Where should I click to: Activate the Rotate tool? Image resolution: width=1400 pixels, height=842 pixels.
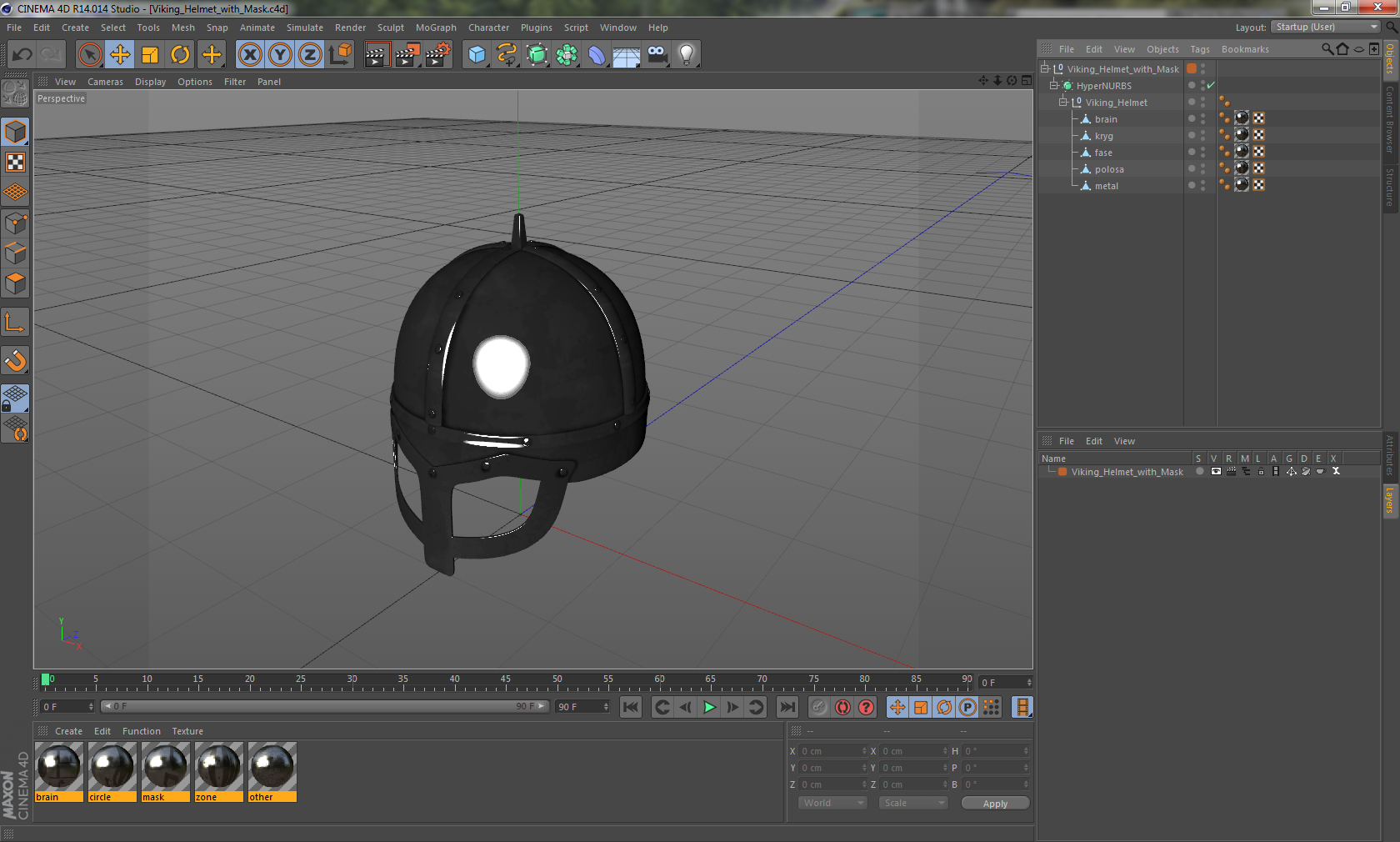point(180,55)
